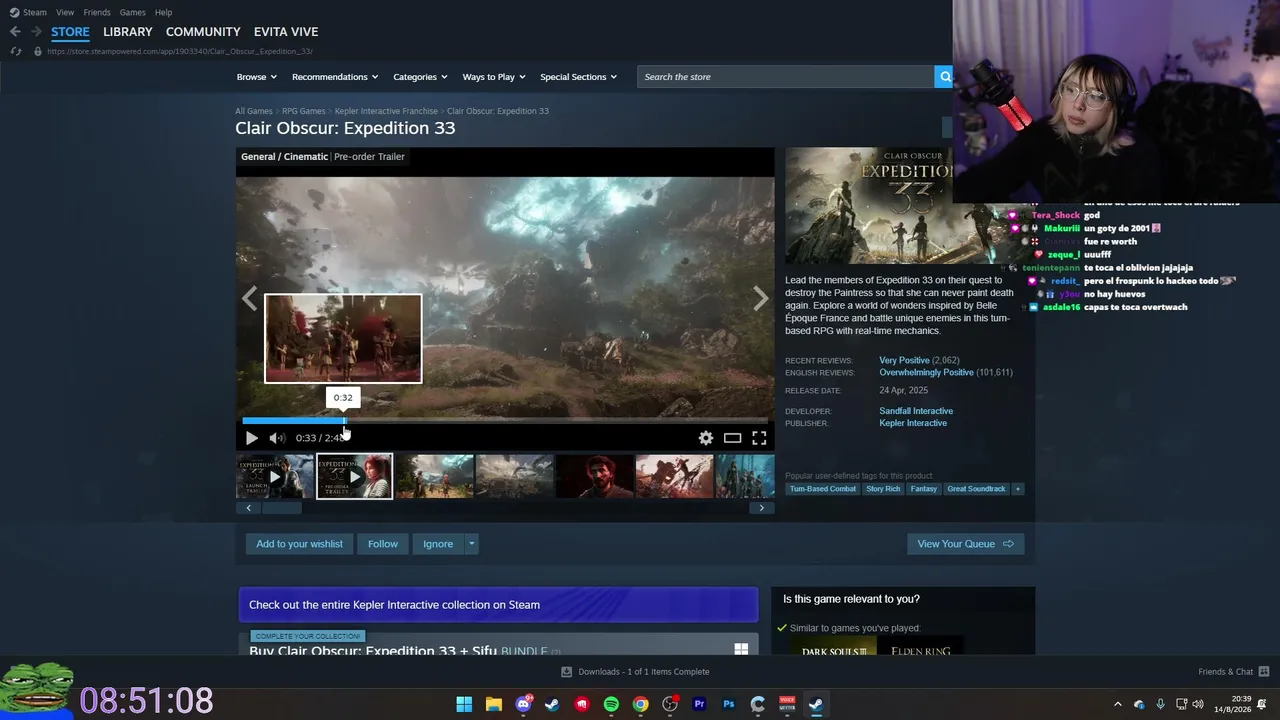Go back in Steam navigation

tap(15, 32)
